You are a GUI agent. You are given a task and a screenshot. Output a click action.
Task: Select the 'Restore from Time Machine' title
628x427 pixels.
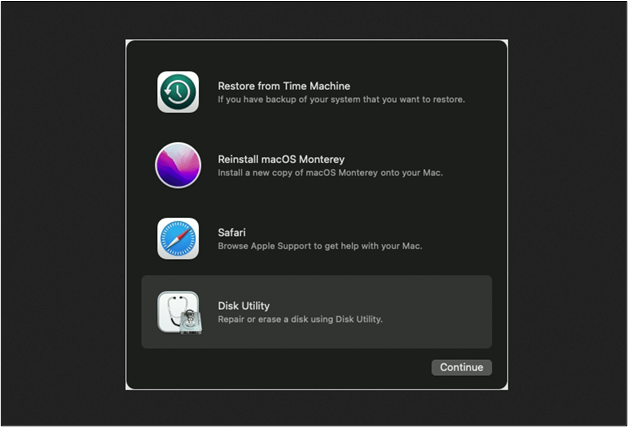pos(284,86)
